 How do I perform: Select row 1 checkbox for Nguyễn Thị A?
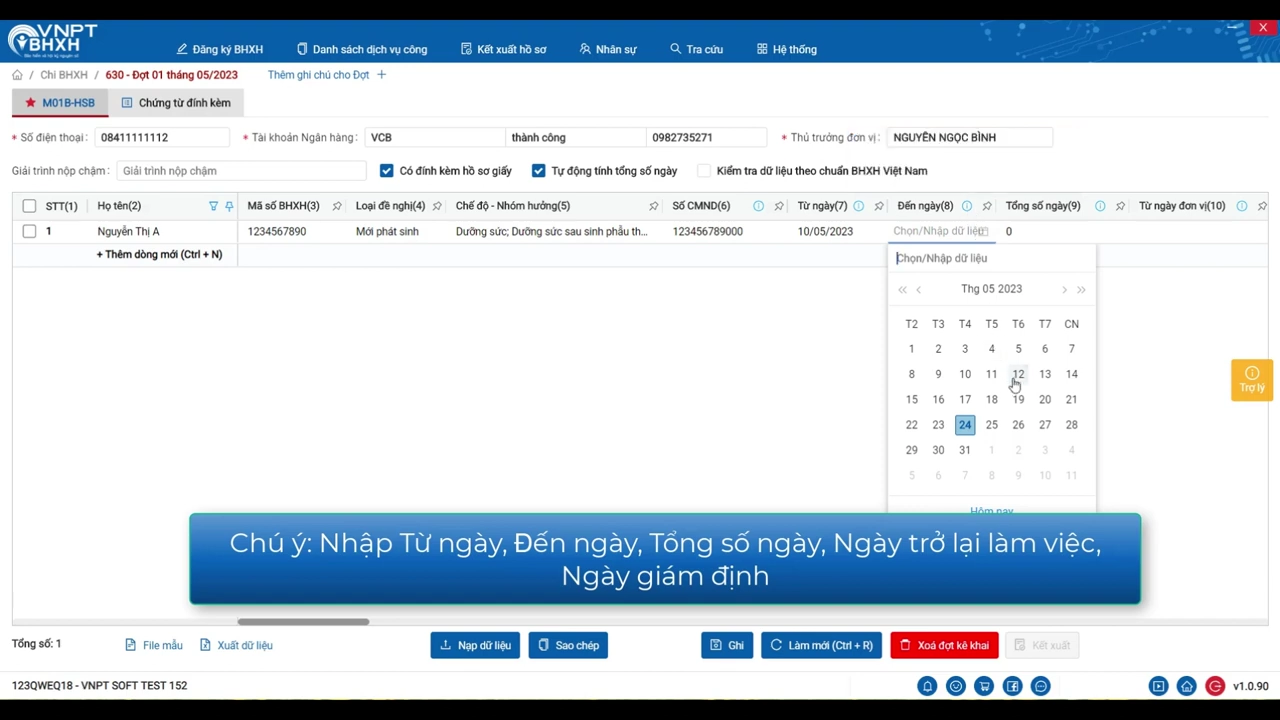click(29, 231)
